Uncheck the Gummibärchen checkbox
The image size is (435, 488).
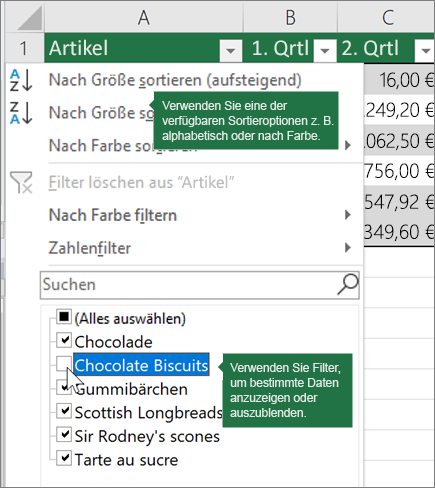tap(64, 388)
